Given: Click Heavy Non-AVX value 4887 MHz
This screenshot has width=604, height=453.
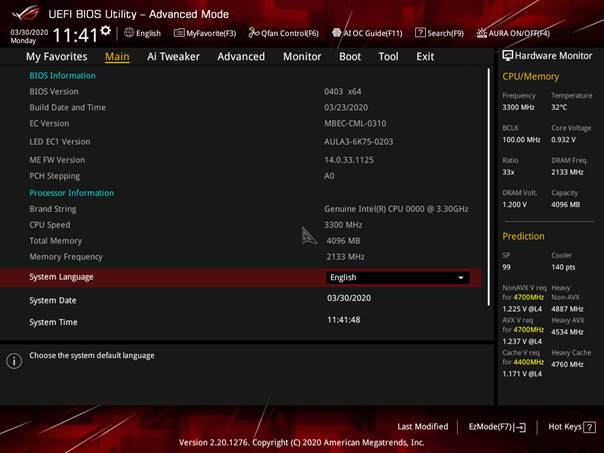Looking at the screenshot, I should click(x=567, y=309).
